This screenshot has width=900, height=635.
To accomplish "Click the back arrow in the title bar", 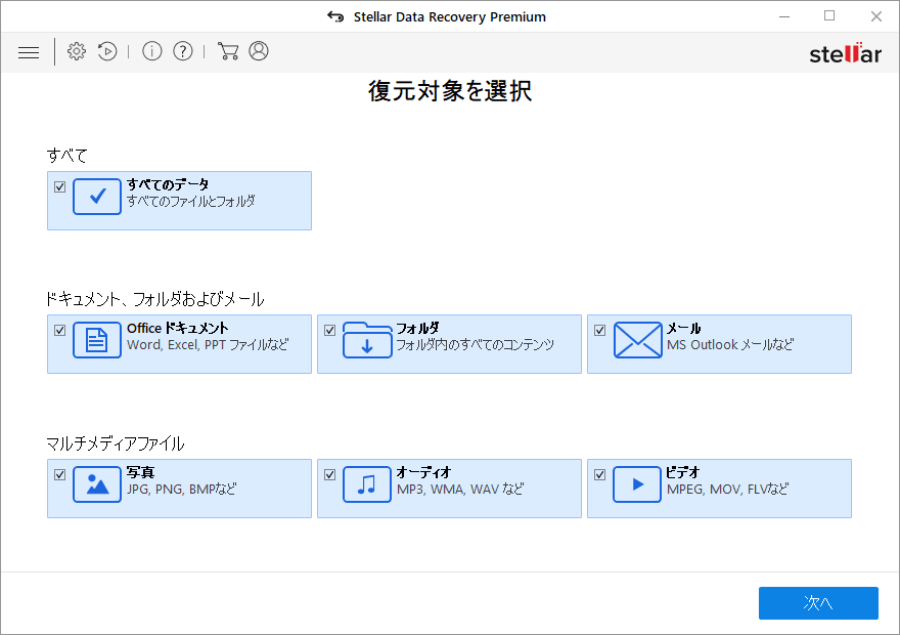I will click(335, 16).
